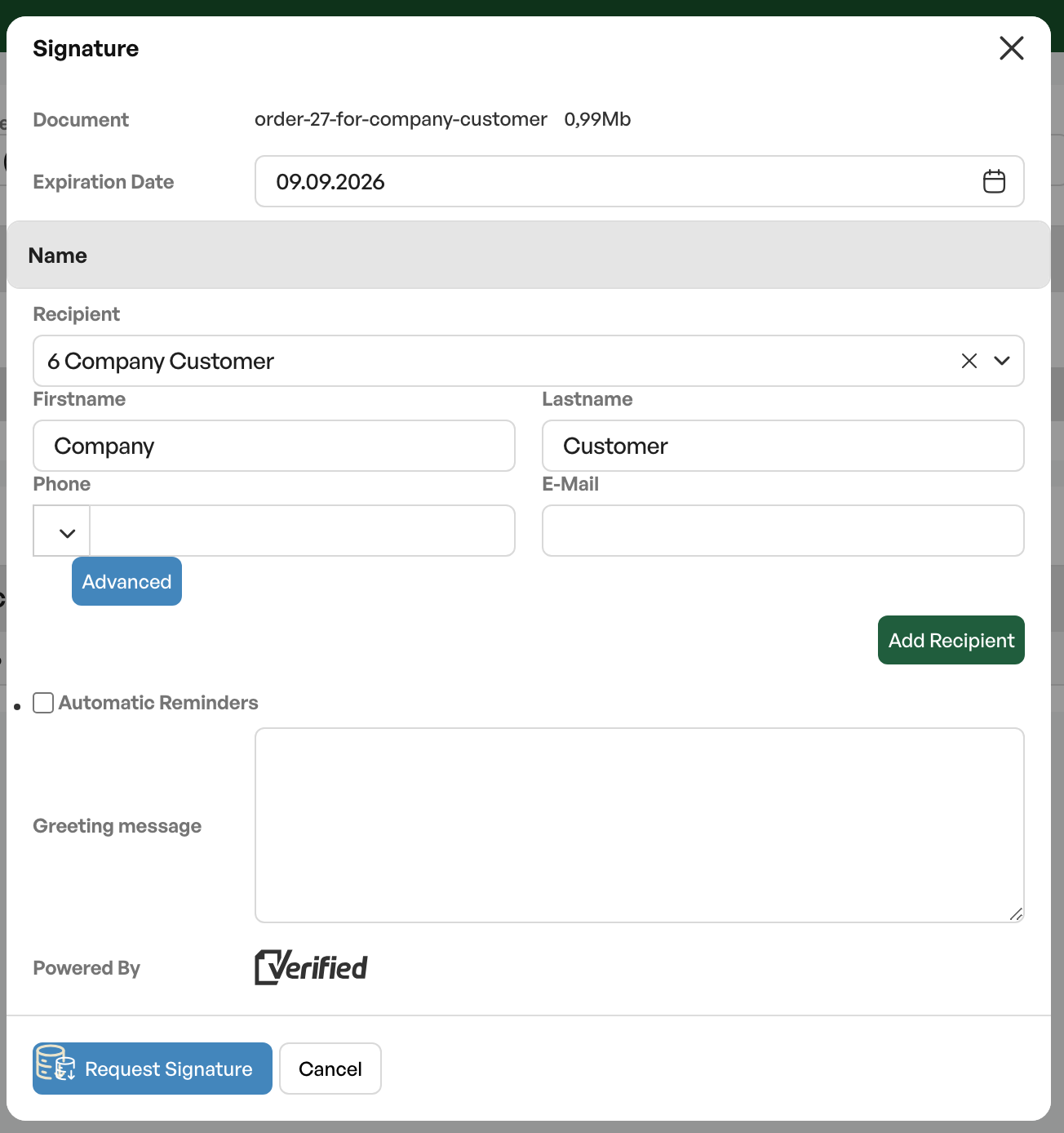Click the Name section header
Image resolution: width=1064 pixels, height=1133 pixels.
529,255
